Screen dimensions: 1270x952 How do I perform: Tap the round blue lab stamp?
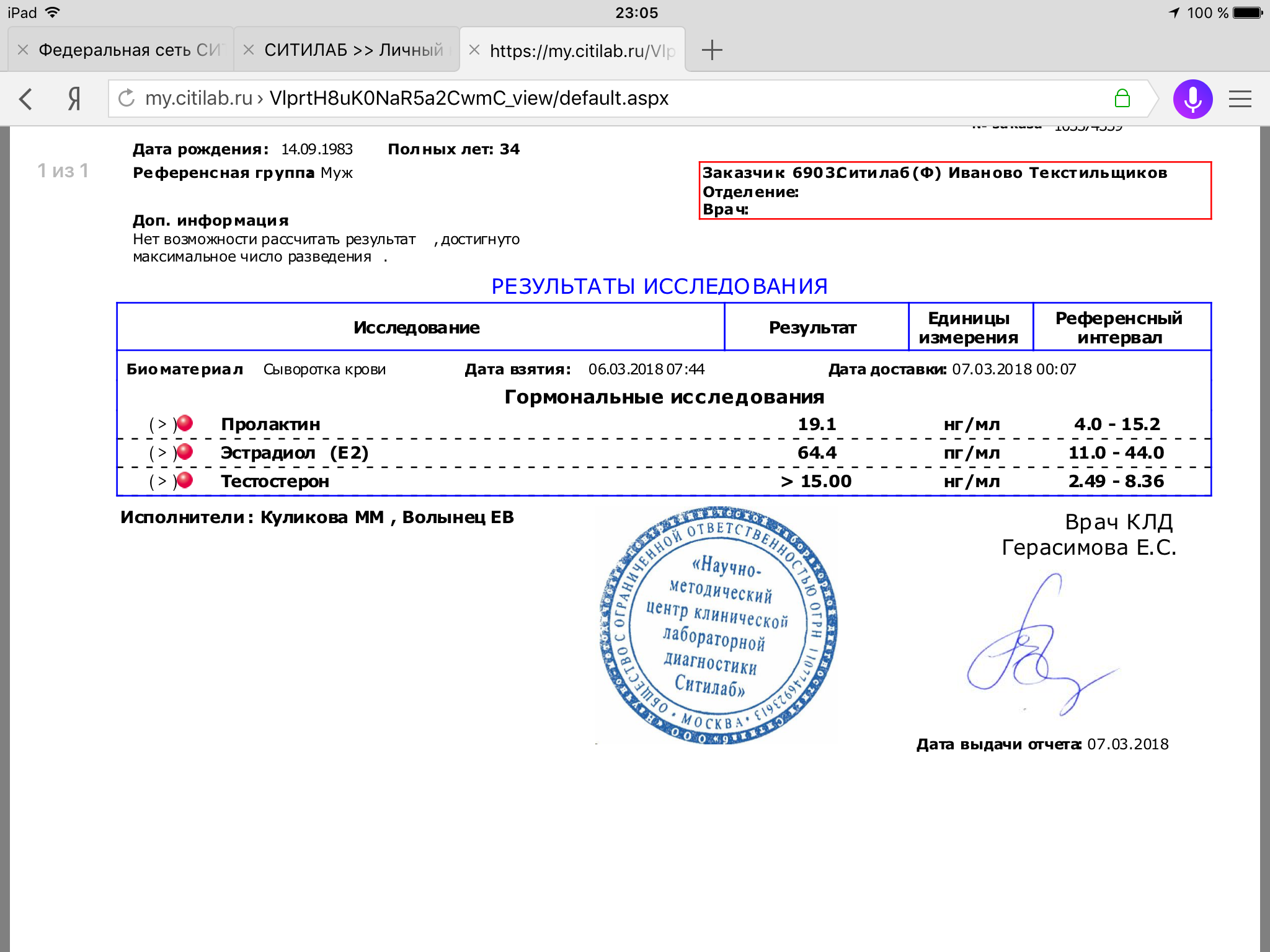point(718,625)
